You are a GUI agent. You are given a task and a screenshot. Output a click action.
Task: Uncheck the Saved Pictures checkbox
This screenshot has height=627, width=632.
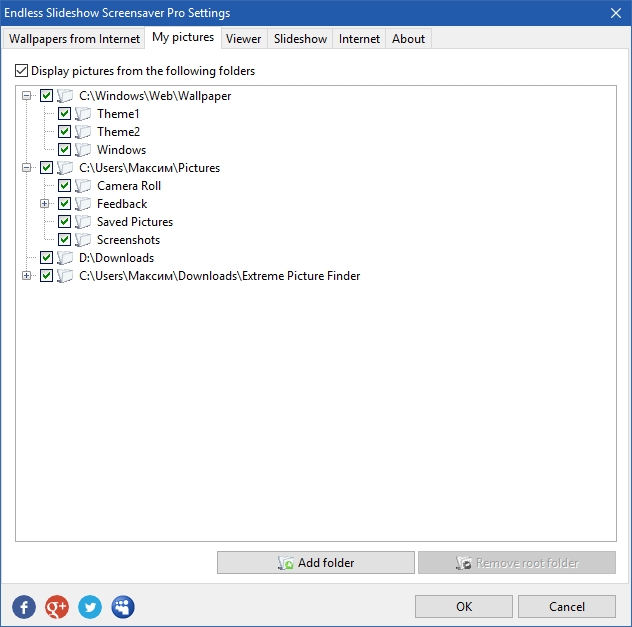click(x=64, y=222)
